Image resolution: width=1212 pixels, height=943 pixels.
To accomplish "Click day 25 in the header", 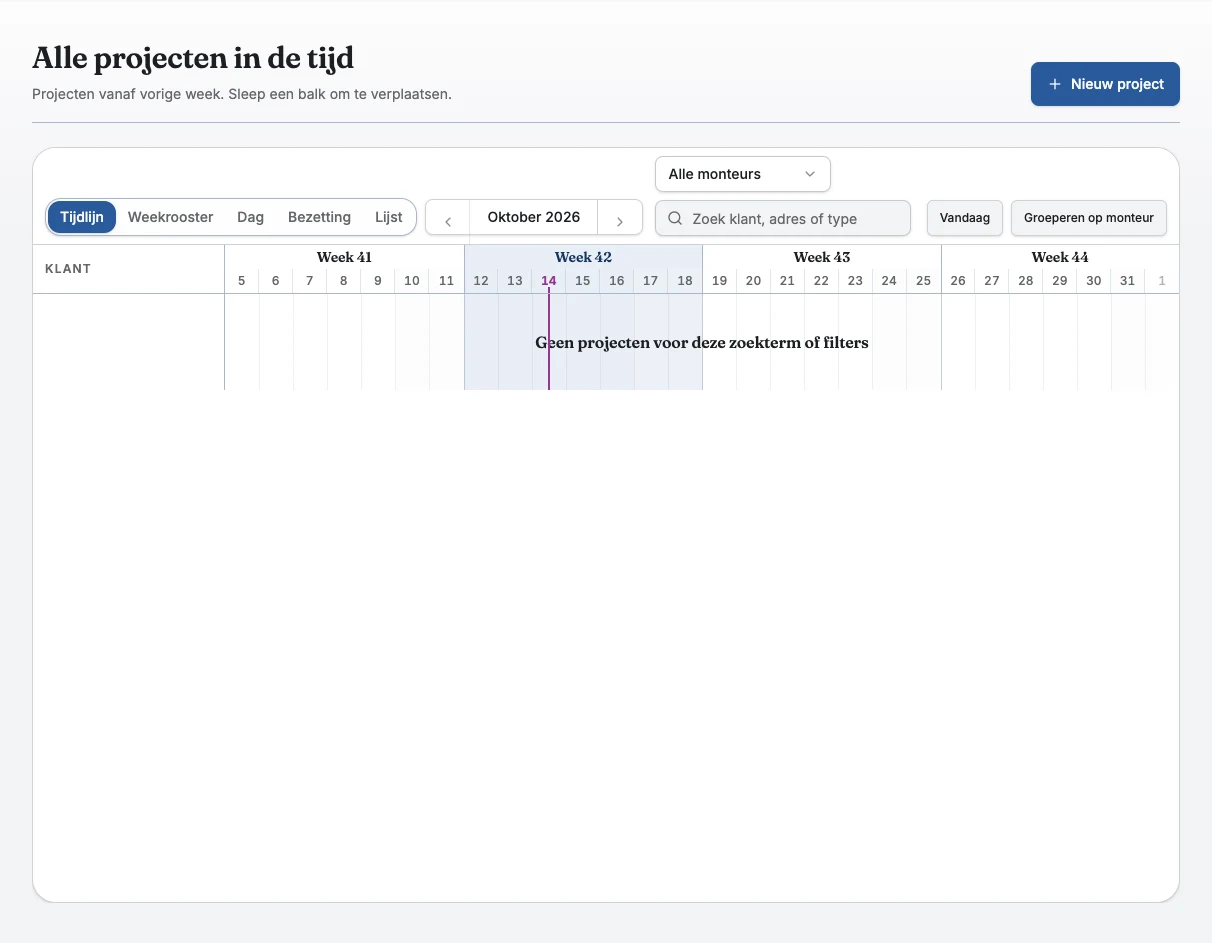I will pyautogui.click(x=924, y=281).
